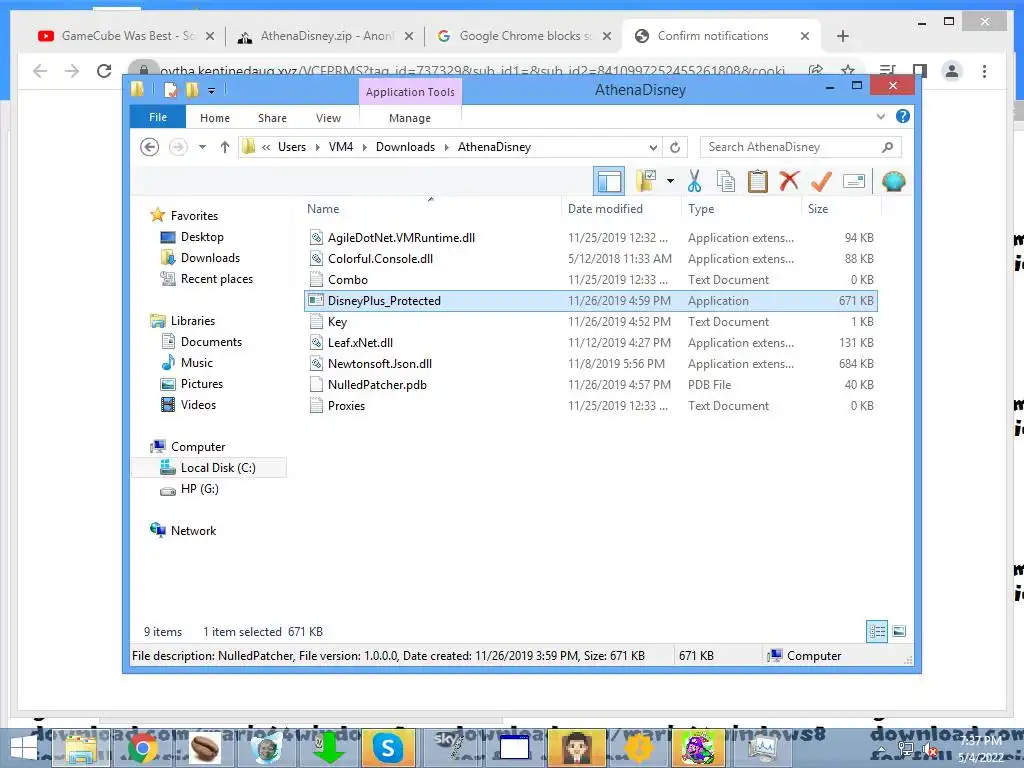Open Recent places in Favorites
Screen dimensions: 1024x768
point(216,279)
